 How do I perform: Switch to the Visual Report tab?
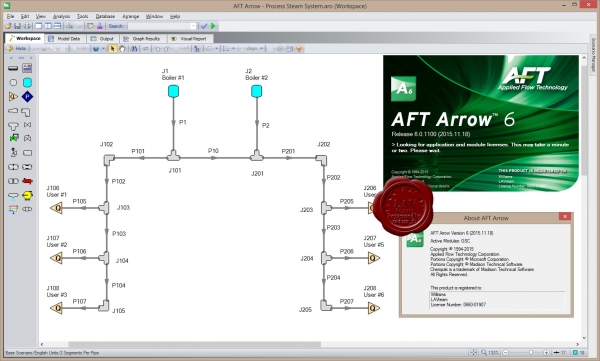coord(189,39)
